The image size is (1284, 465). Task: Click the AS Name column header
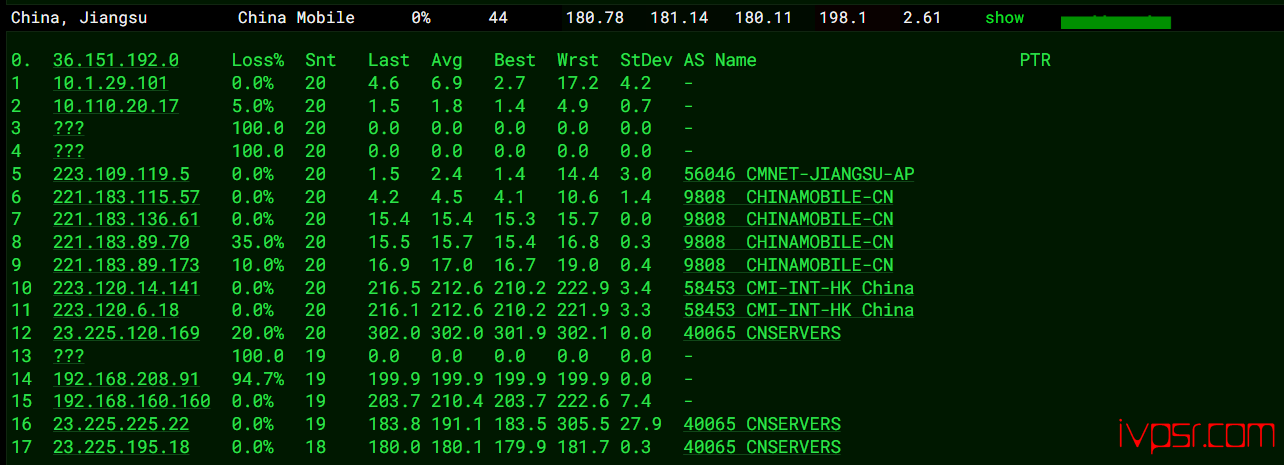(x=720, y=61)
